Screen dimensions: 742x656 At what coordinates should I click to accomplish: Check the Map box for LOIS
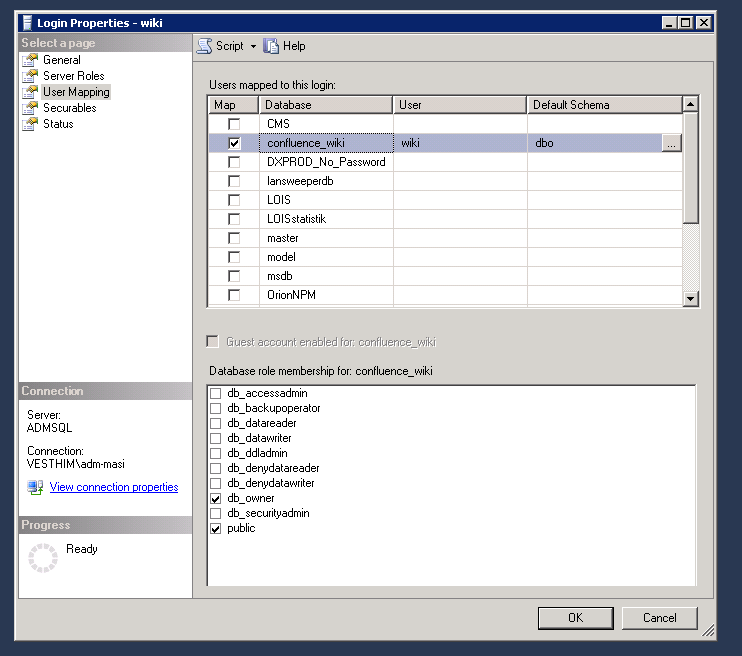tap(234, 200)
